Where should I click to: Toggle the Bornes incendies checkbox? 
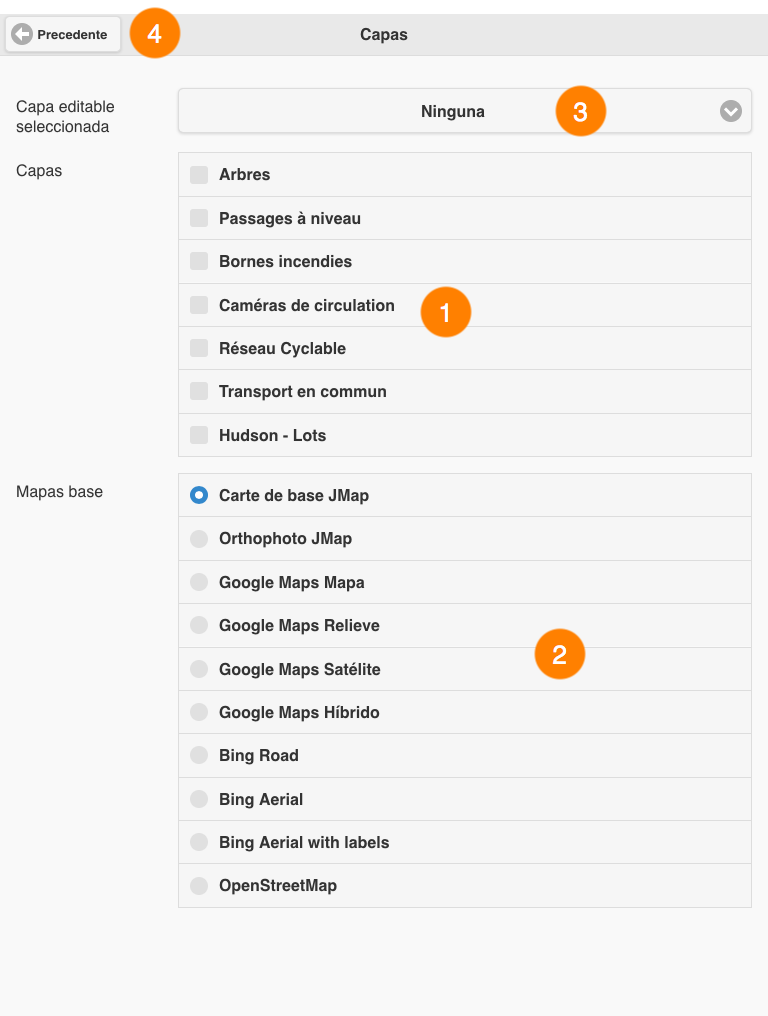[199, 261]
